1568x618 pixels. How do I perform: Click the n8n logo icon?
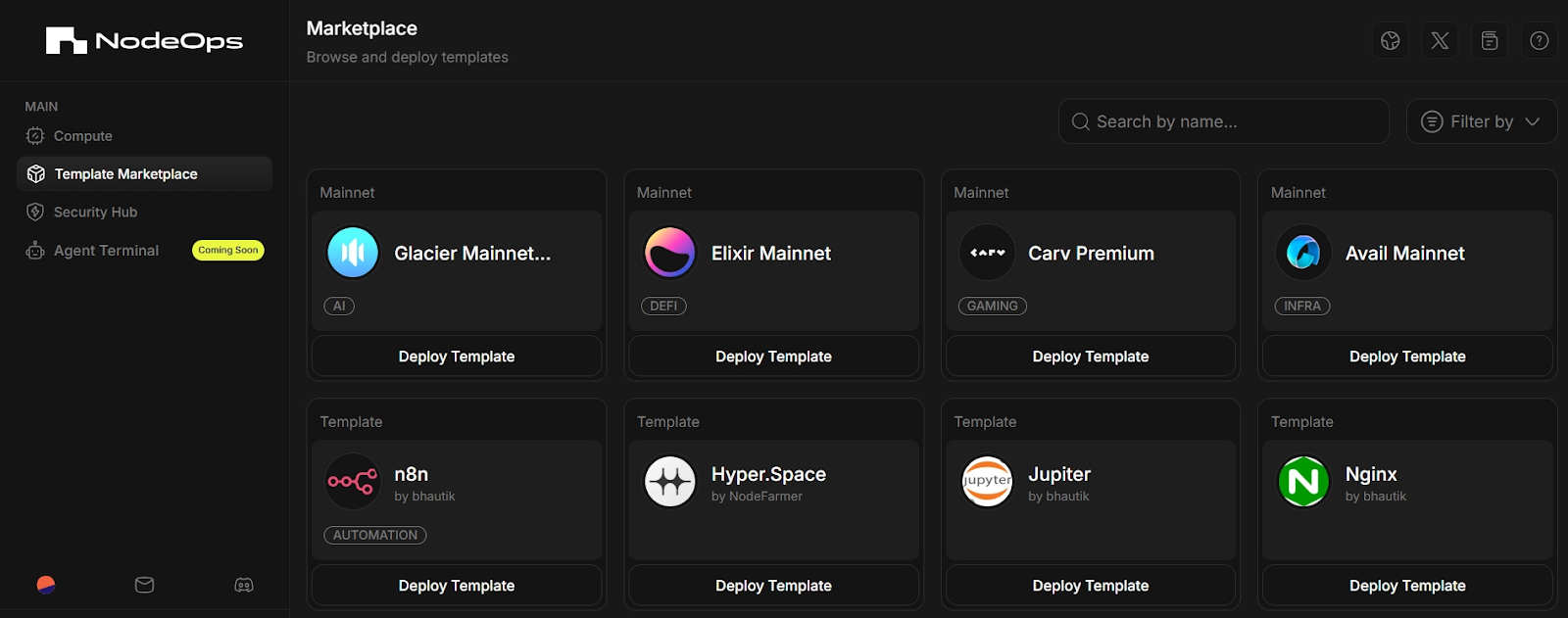(x=353, y=482)
